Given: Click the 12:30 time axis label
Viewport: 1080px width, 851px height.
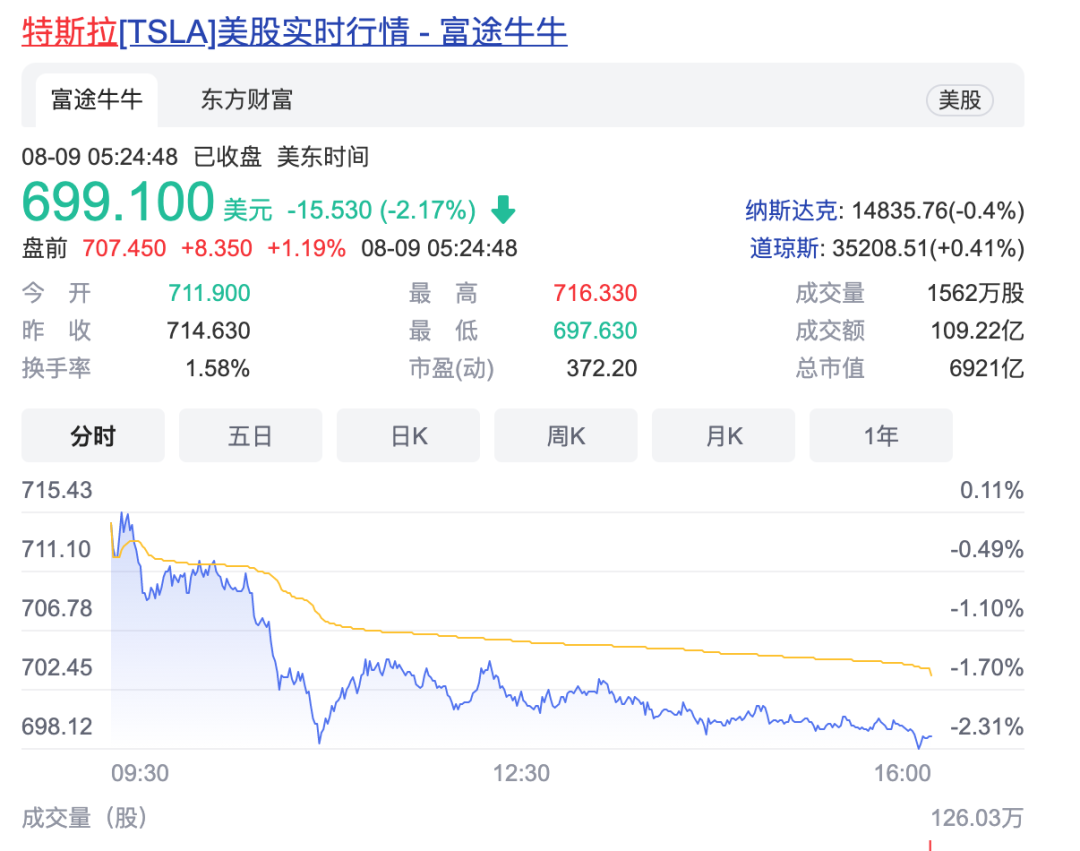Looking at the screenshot, I should 521,773.
